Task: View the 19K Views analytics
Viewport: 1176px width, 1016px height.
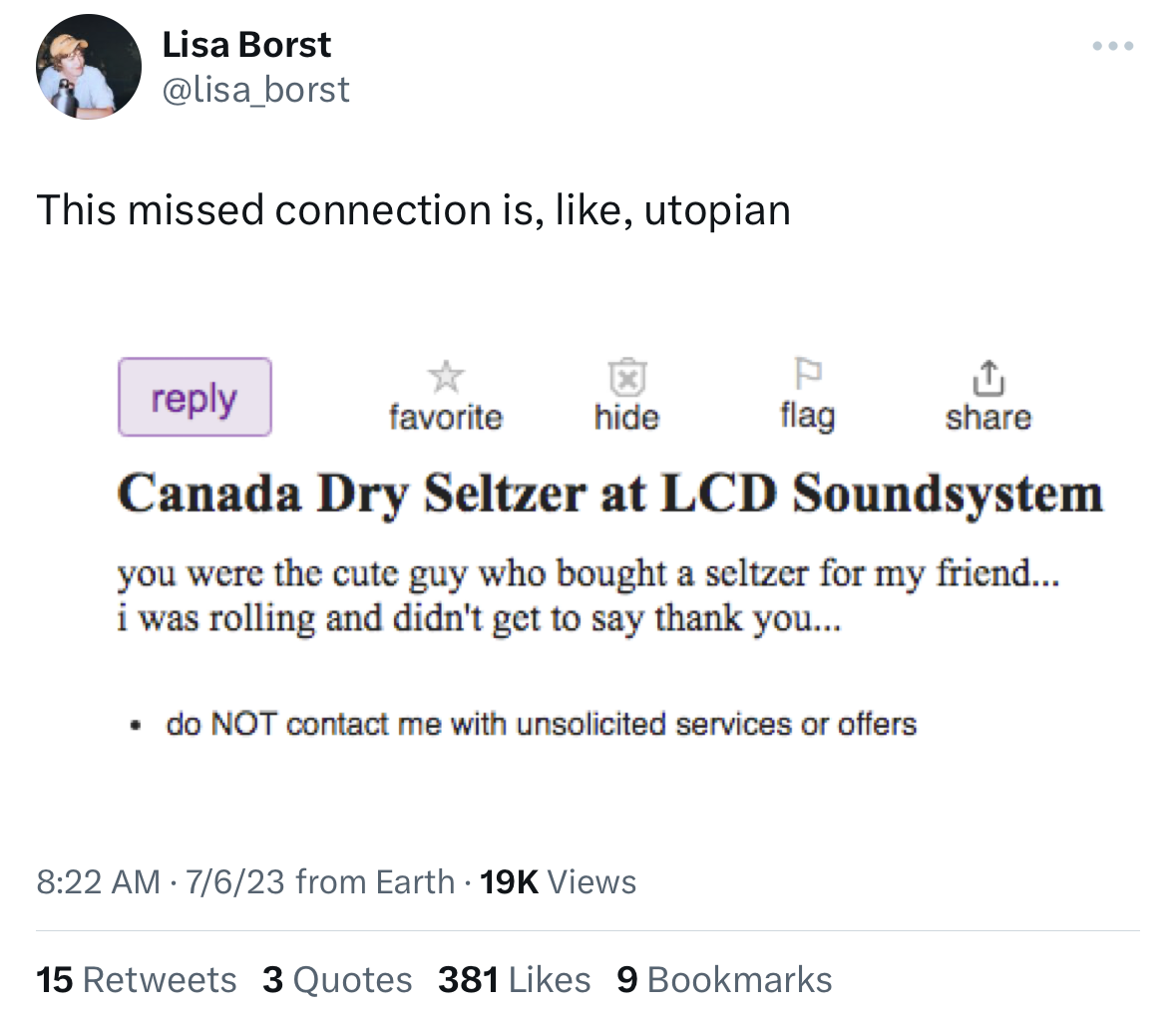Action: pyautogui.click(x=558, y=881)
